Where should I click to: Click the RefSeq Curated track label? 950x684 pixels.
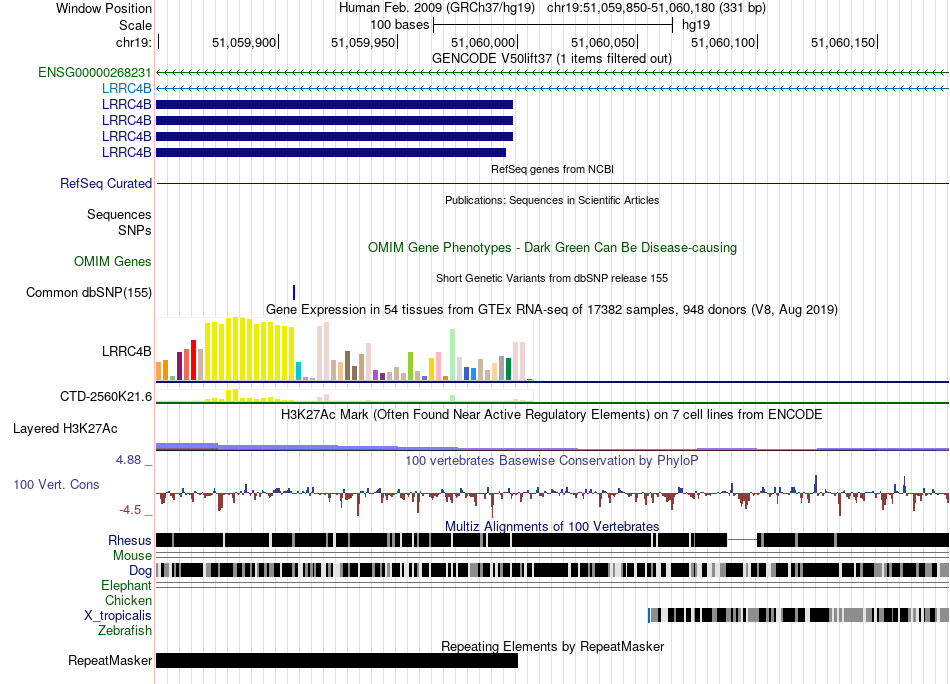tap(106, 184)
